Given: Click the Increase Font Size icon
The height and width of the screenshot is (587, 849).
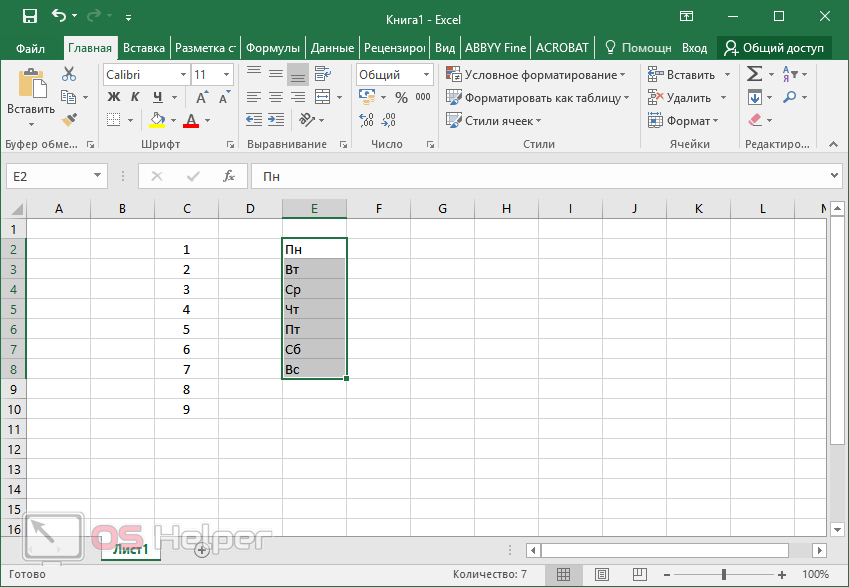Looking at the screenshot, I should pyautogui.click(x=202, y=97).
